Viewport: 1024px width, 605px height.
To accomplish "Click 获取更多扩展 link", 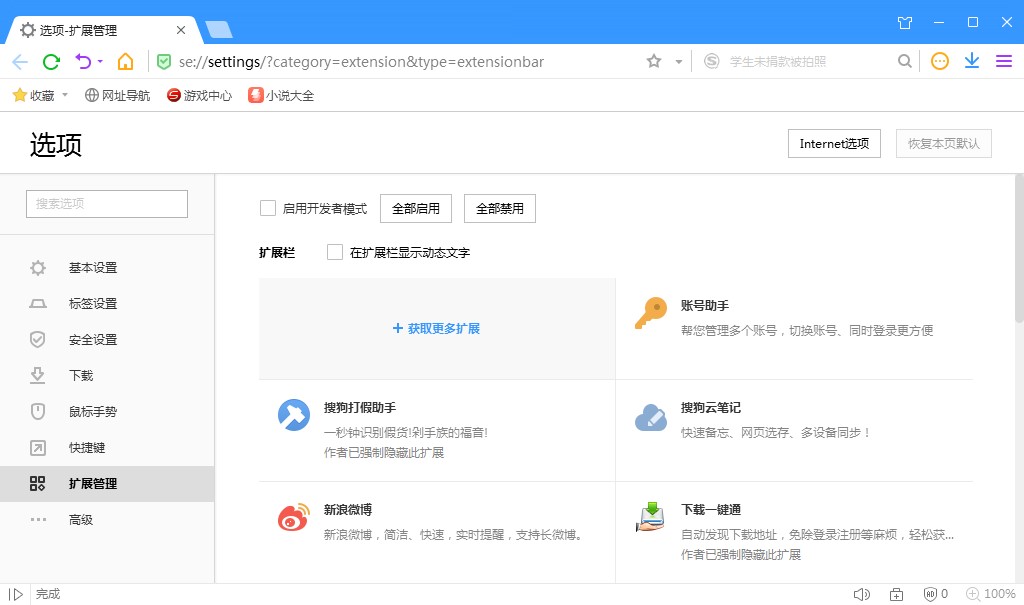I will (437, 328).
